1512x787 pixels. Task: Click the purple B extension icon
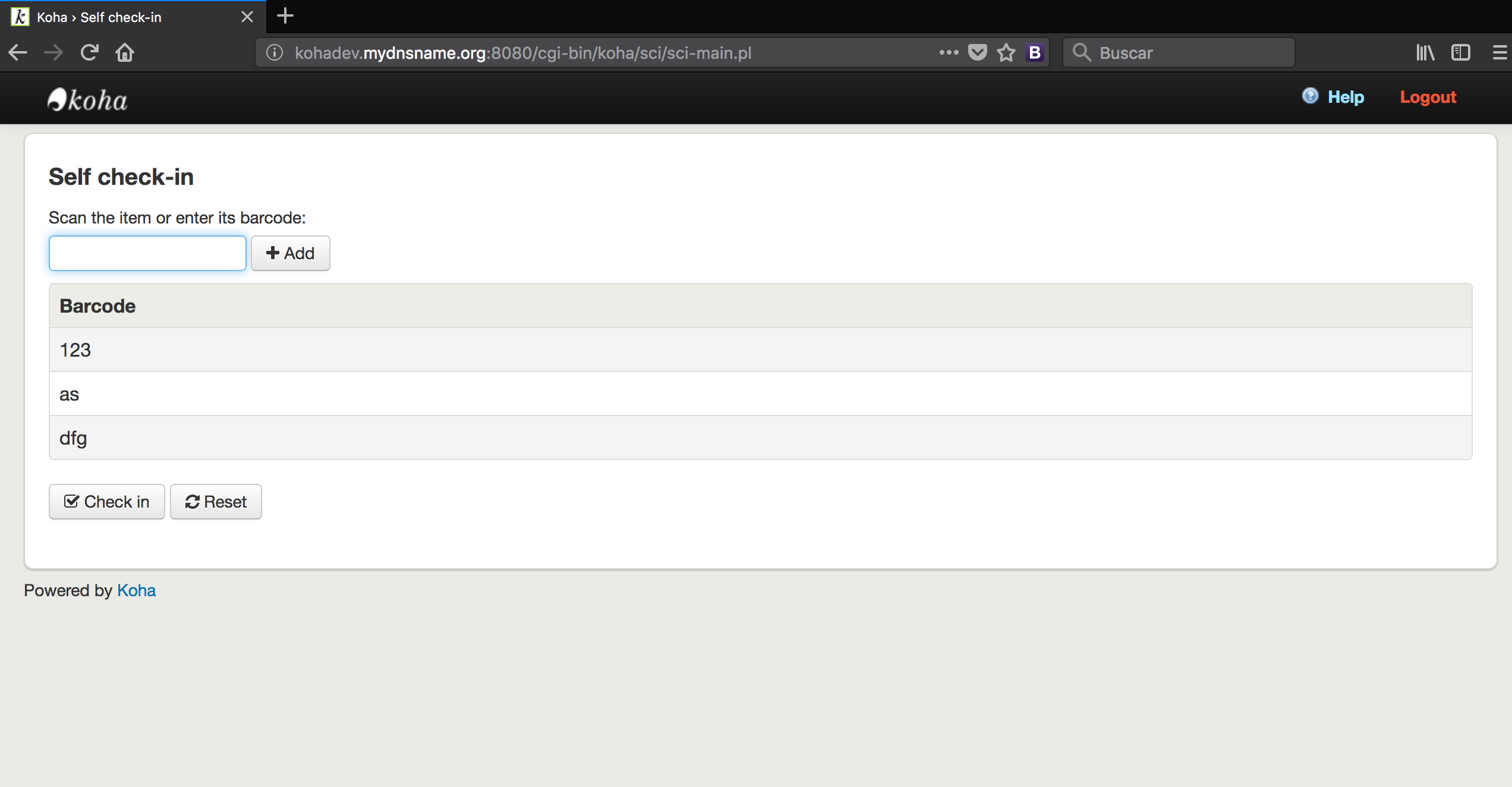click(x=1035, y=53)
